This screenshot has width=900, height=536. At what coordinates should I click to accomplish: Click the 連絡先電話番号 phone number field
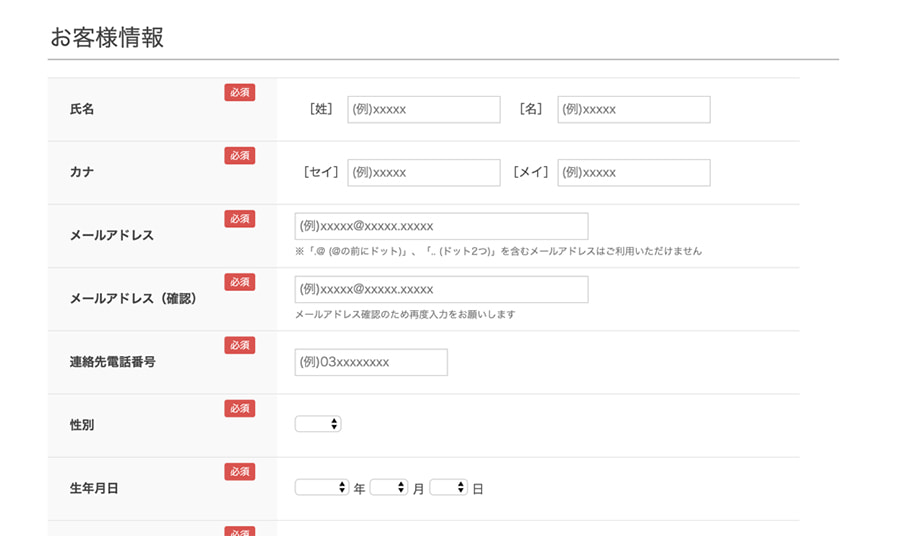click(371, 362)
